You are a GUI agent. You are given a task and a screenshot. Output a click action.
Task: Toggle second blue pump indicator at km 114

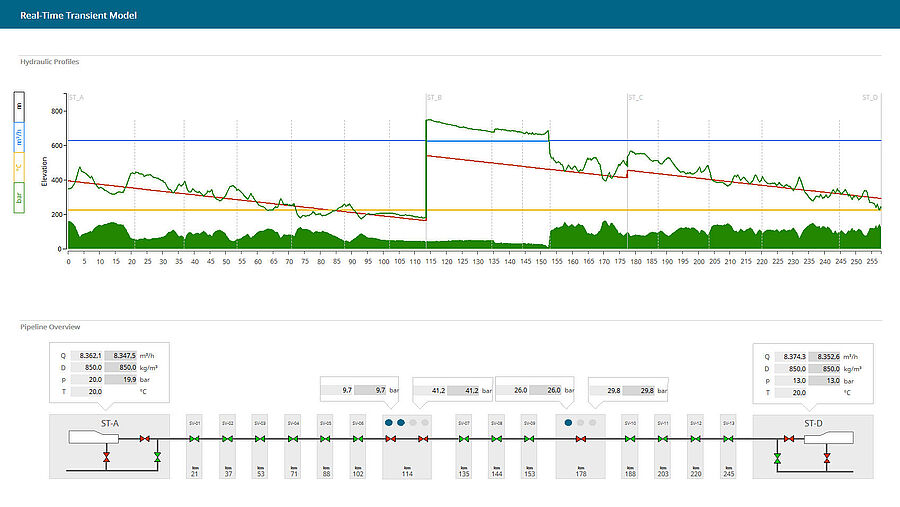coord(401,423)
